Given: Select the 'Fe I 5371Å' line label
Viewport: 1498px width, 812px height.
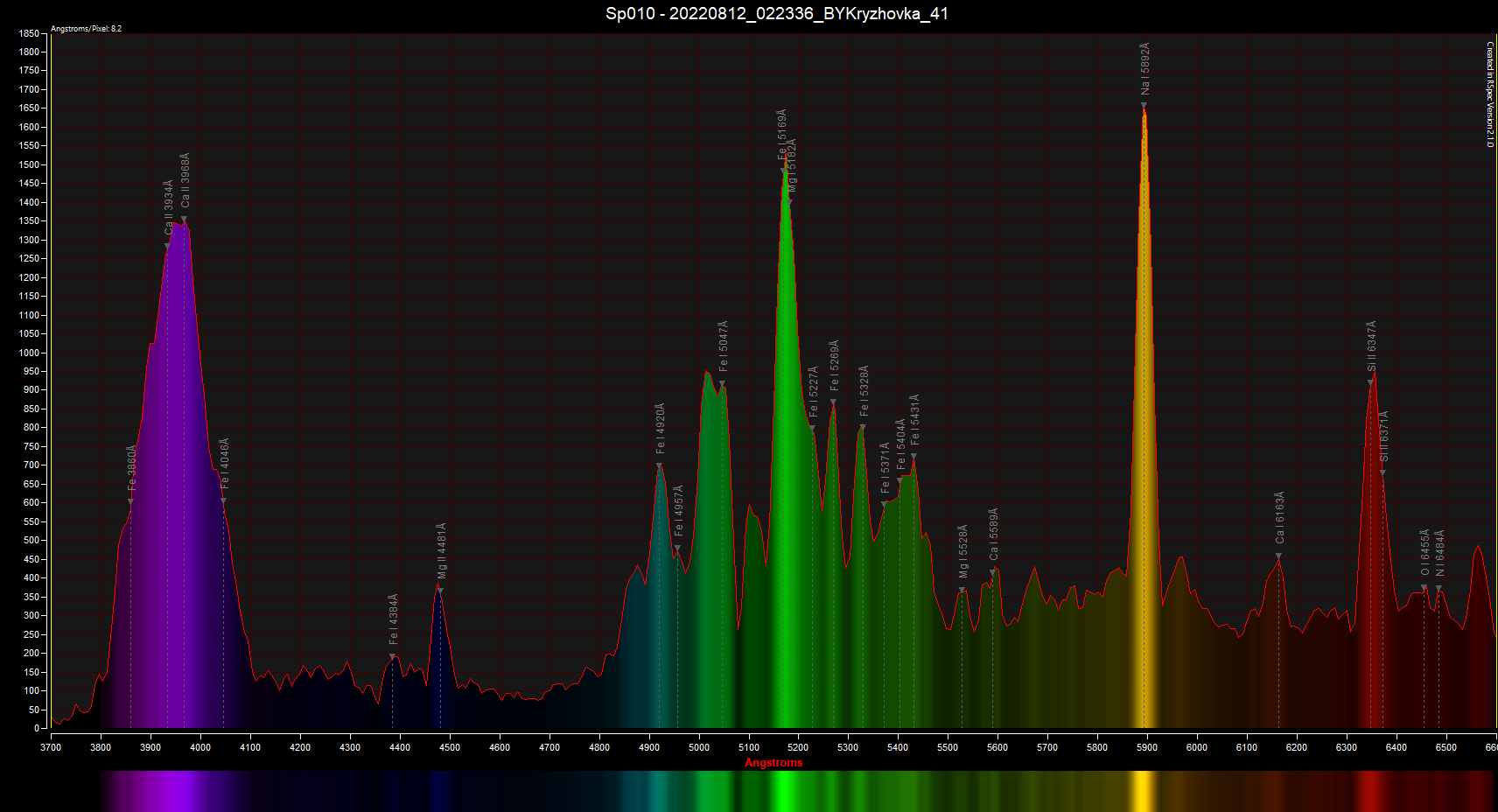Looking at the screenshot, I should click(885, 468).
